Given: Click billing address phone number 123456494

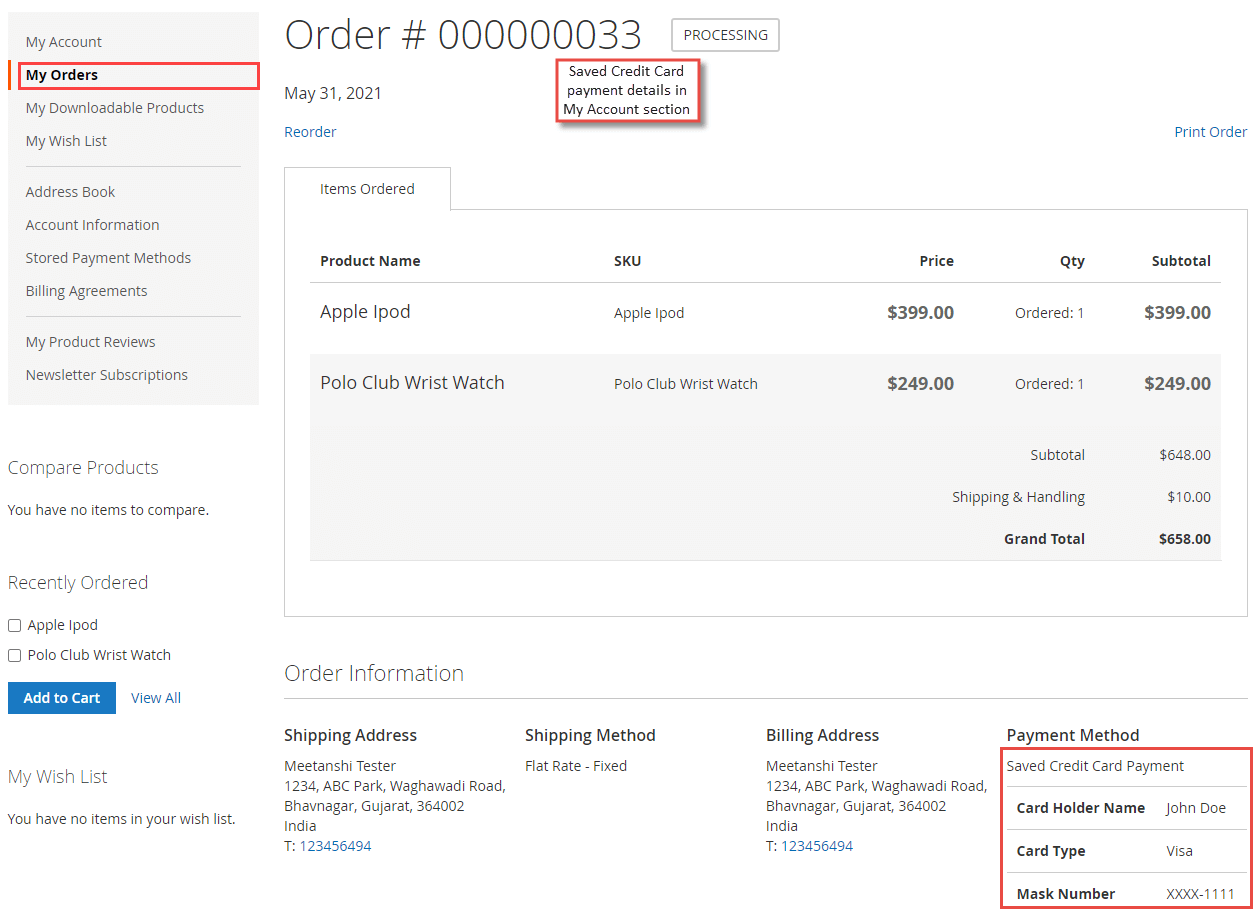Looking at the screenshot, I should tap(817, 846).
